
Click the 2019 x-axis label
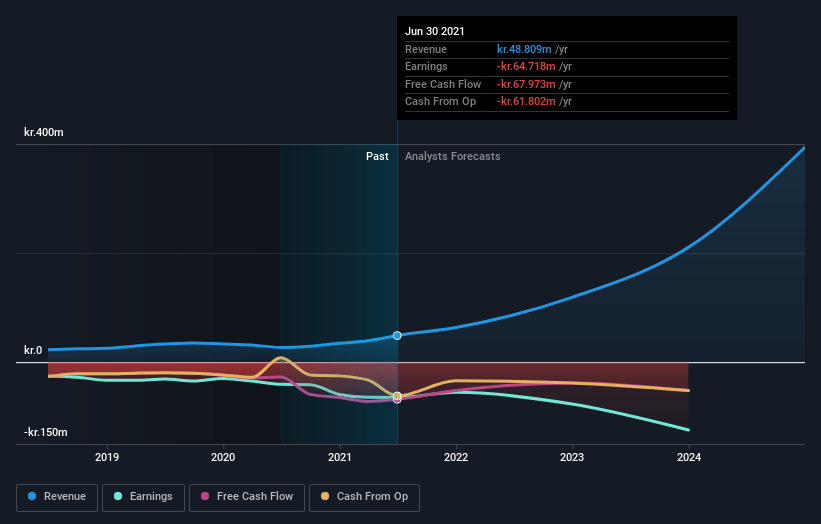107,458
